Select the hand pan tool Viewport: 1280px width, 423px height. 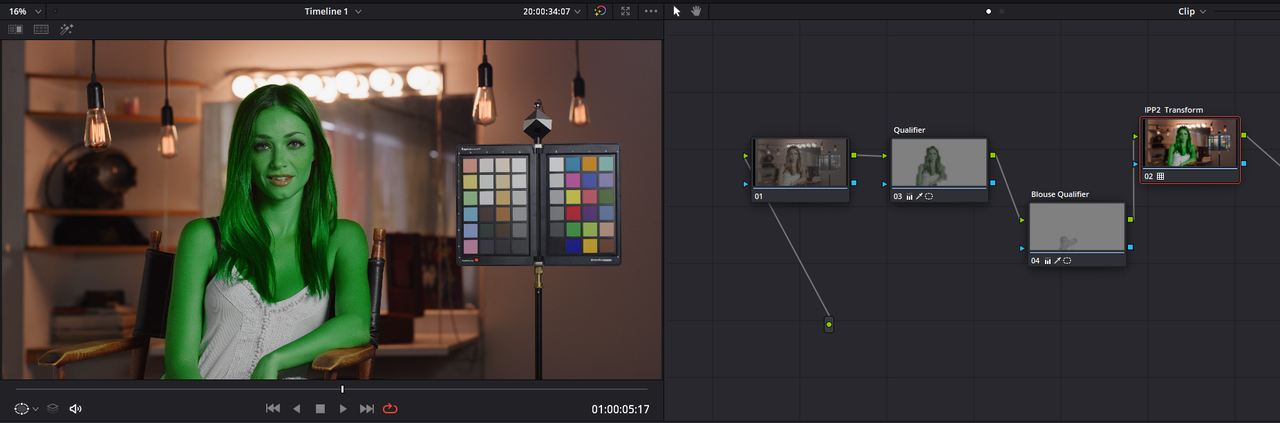(696, 11)
